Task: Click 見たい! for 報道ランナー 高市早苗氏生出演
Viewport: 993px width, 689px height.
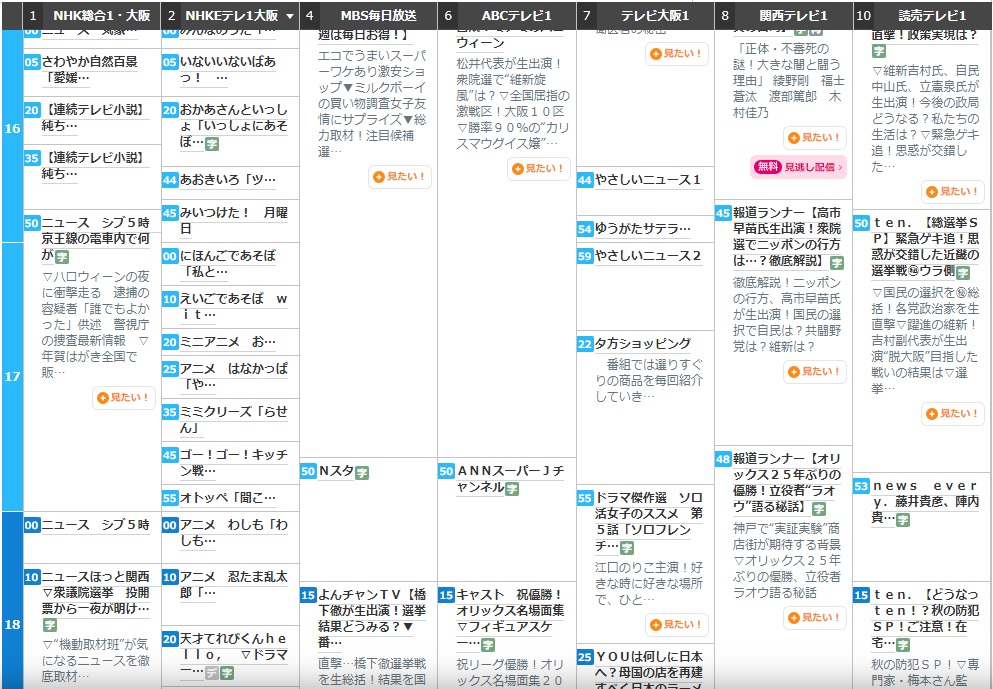Action: [814, 372]
